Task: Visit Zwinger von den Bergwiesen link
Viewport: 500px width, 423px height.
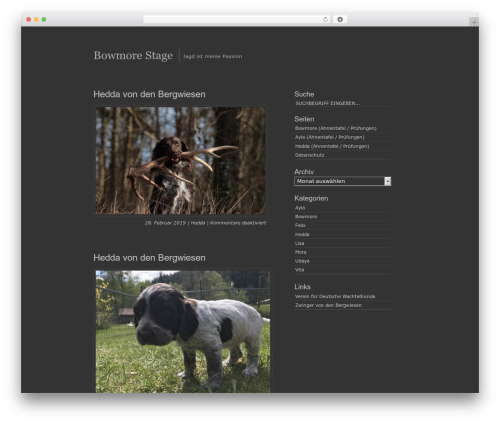Action: (x=328, y=305)
